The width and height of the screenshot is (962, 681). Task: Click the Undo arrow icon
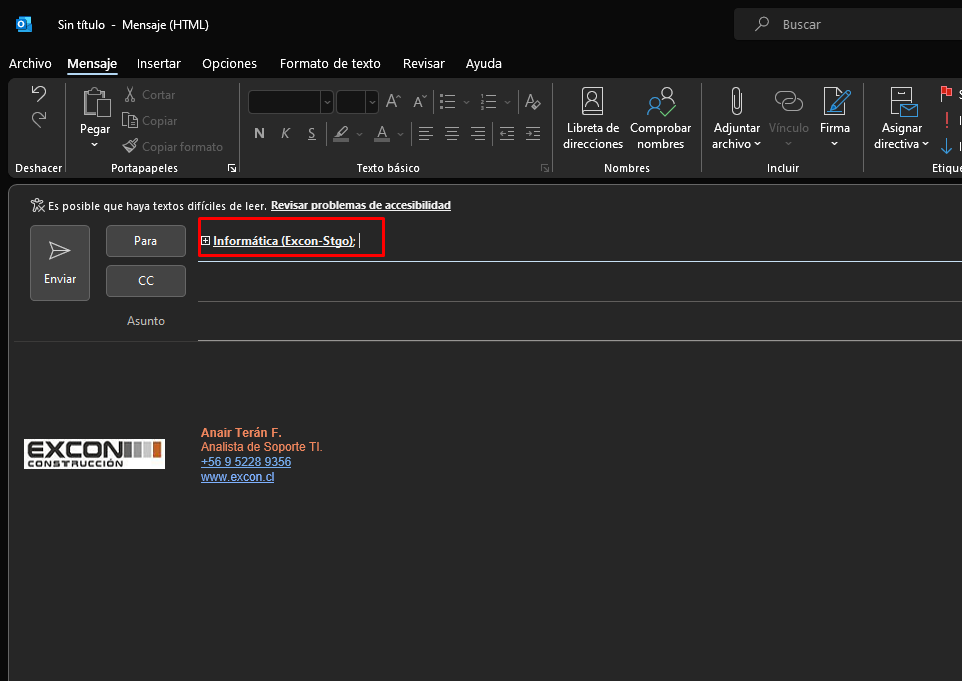(39, 94)
